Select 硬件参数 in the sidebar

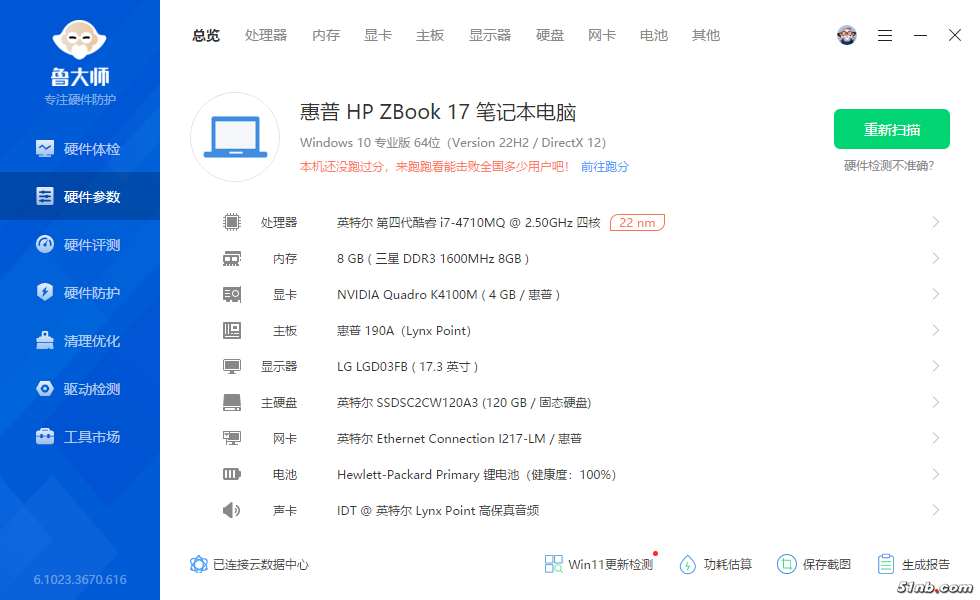(79, 196)
